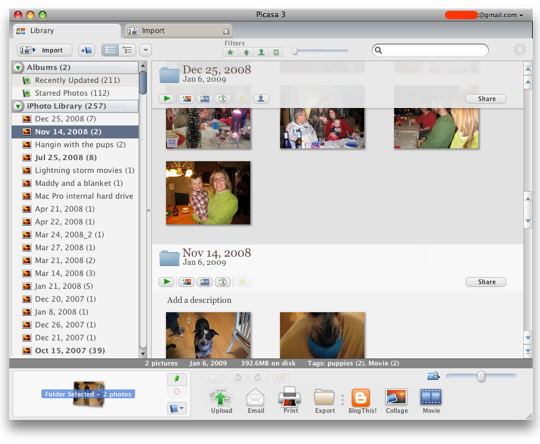Create movie icon in Nov 14 header
The width and height of the screenshot is (540, 444).
(205, 282)
